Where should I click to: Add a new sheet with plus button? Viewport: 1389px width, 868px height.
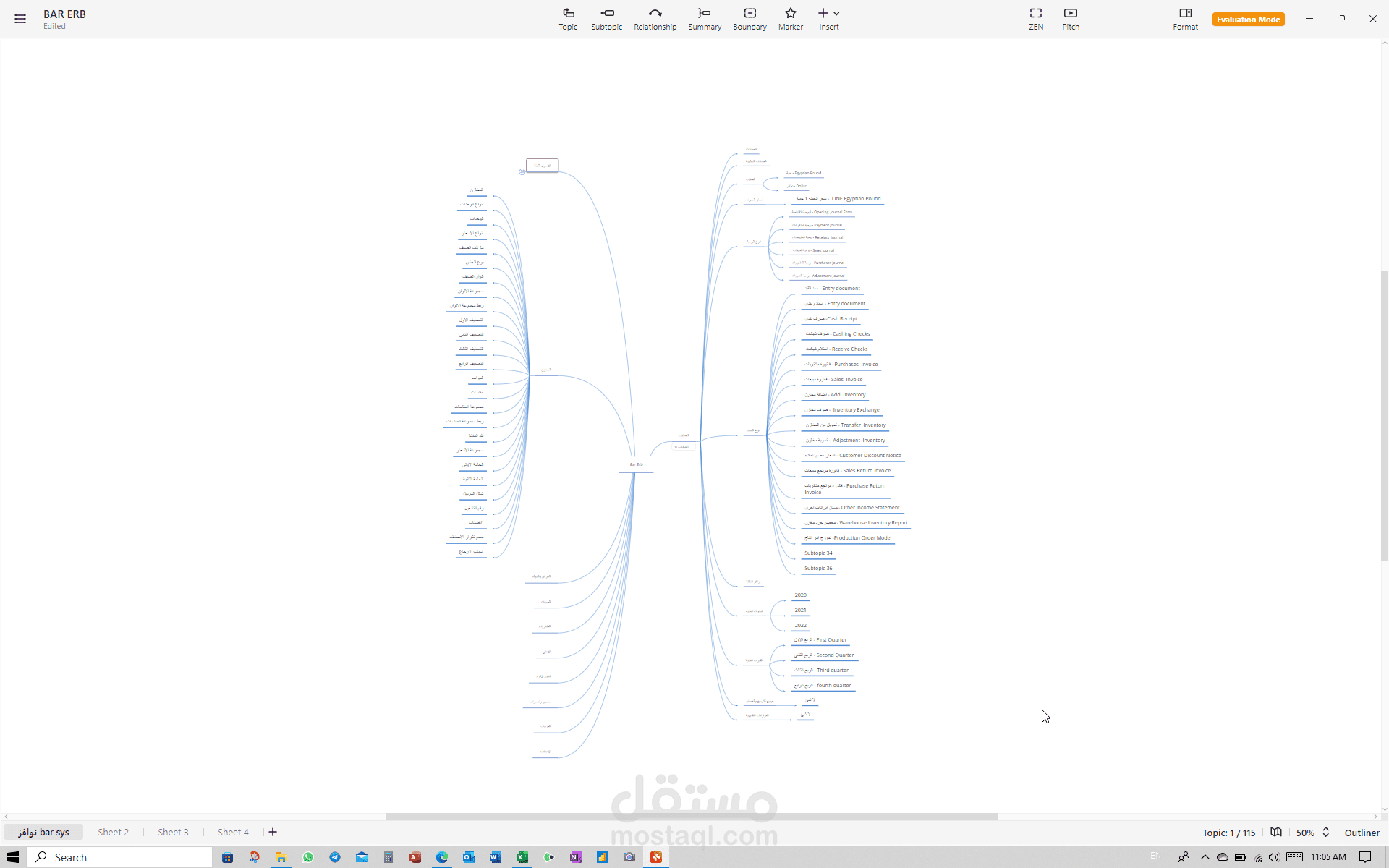273,833
